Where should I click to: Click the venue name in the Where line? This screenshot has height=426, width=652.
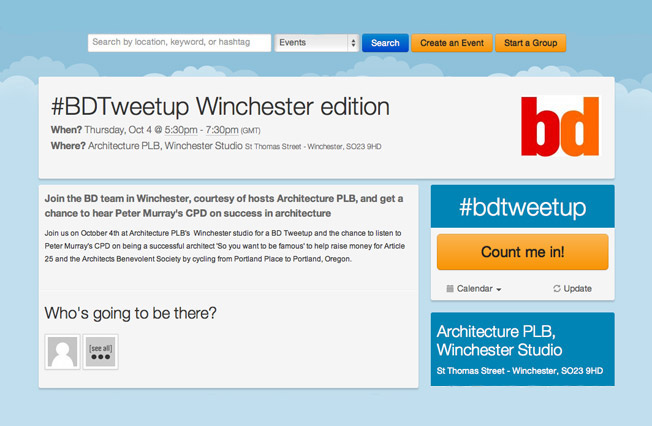click(165, 146)
